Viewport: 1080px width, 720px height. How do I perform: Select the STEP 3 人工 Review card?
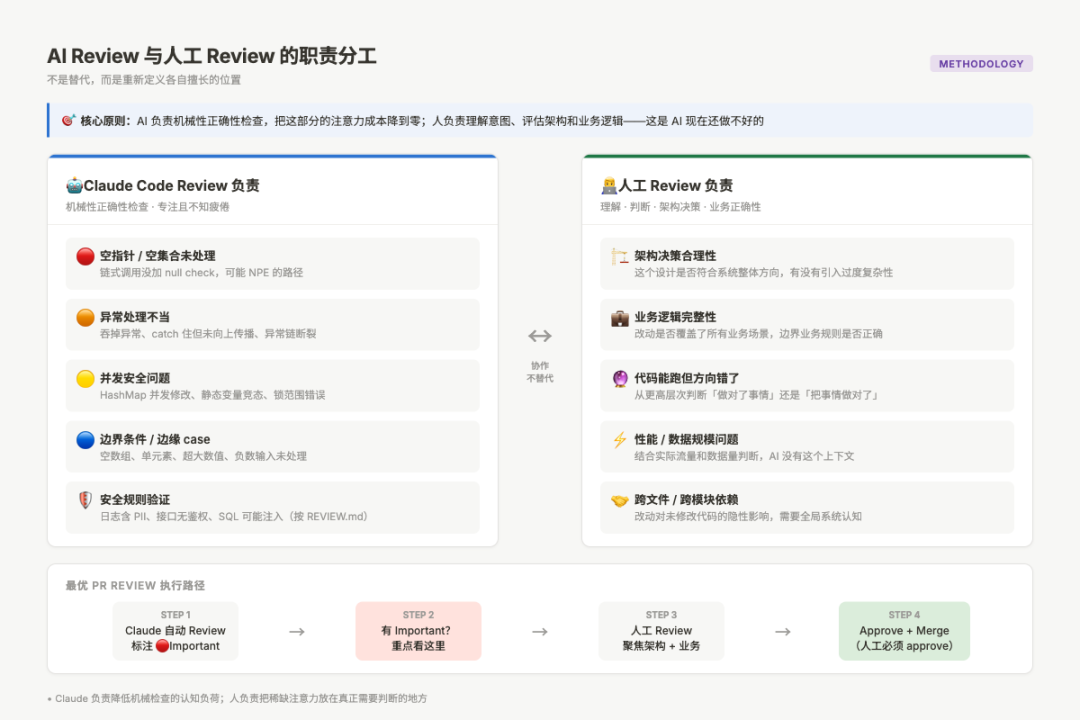click(661, 631)
